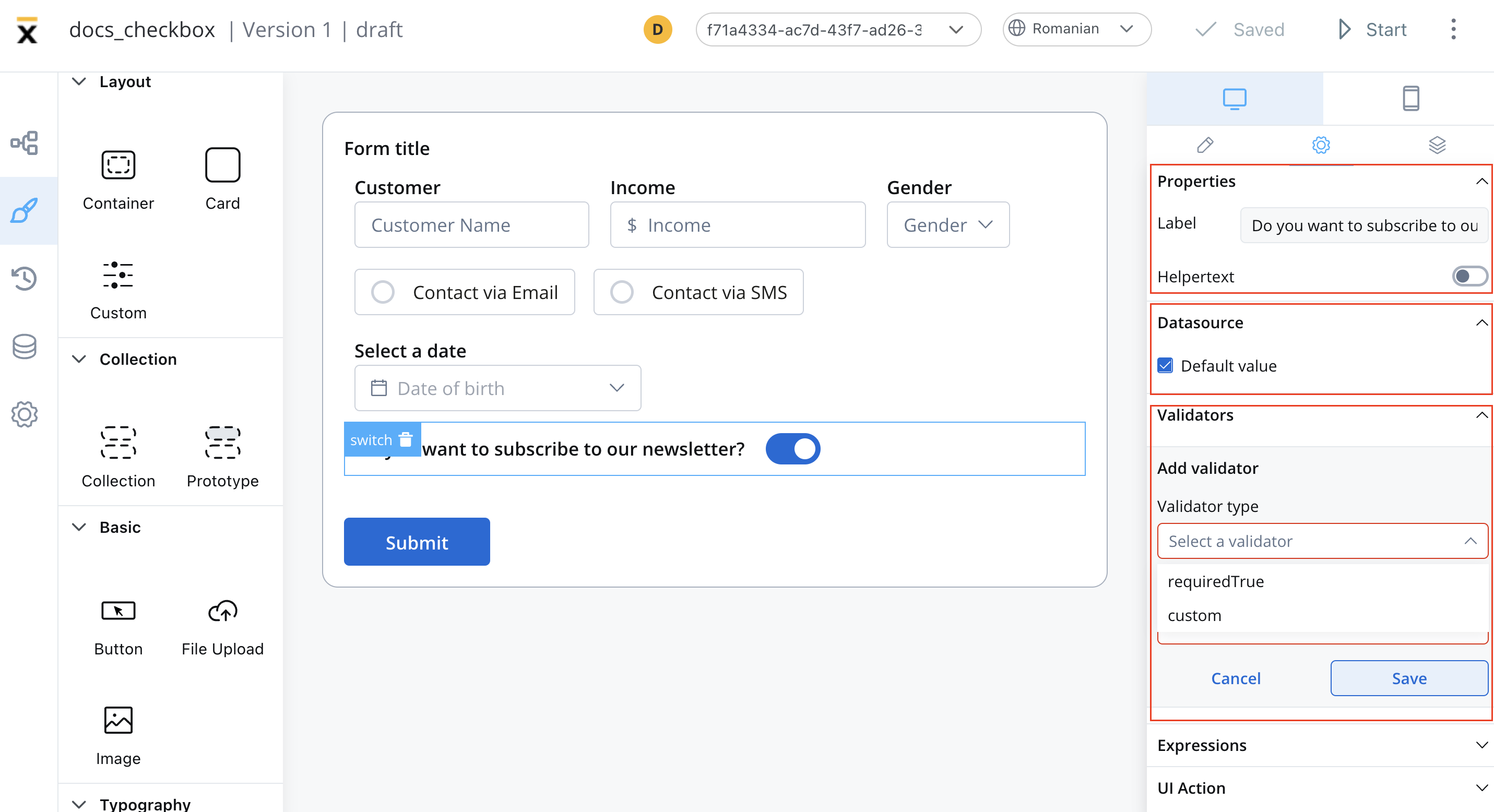Image resolution: width=1494 pixels, height=812 pixels.
Task: Open the data model database icon
Action: (x=25, y=346)
